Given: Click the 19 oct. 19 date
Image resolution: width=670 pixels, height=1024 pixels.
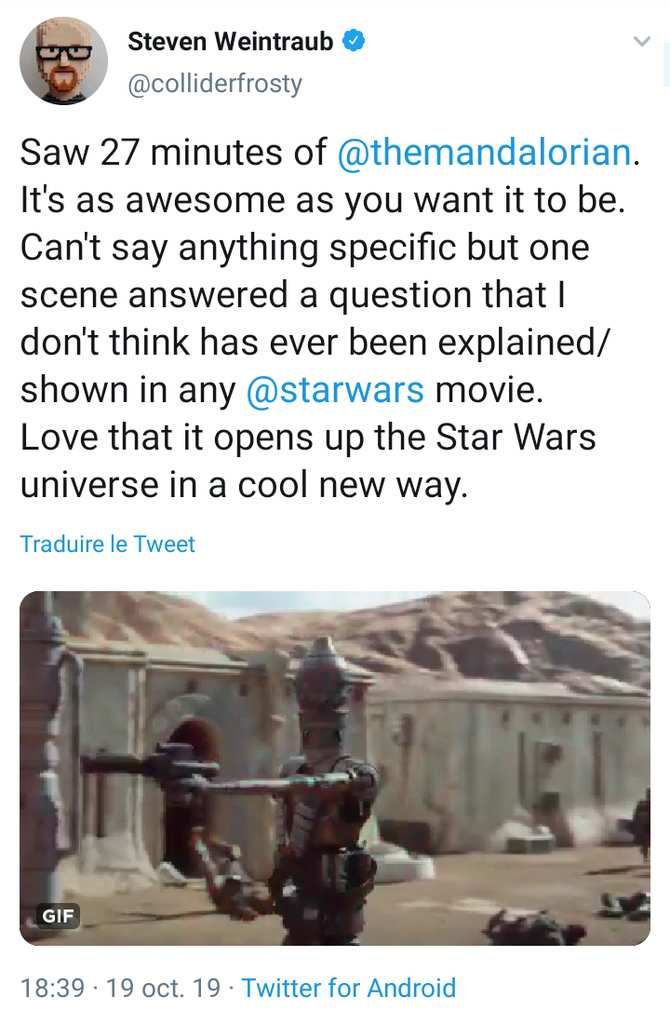Looking at the screenshot, I should [x=163, y=987].
